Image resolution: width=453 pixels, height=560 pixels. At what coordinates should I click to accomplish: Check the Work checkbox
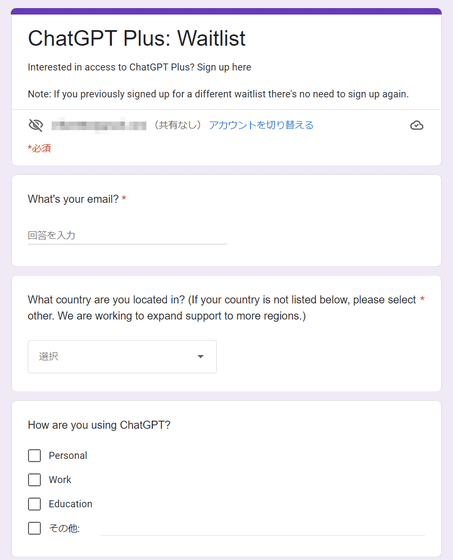click(x=34, y=480)
